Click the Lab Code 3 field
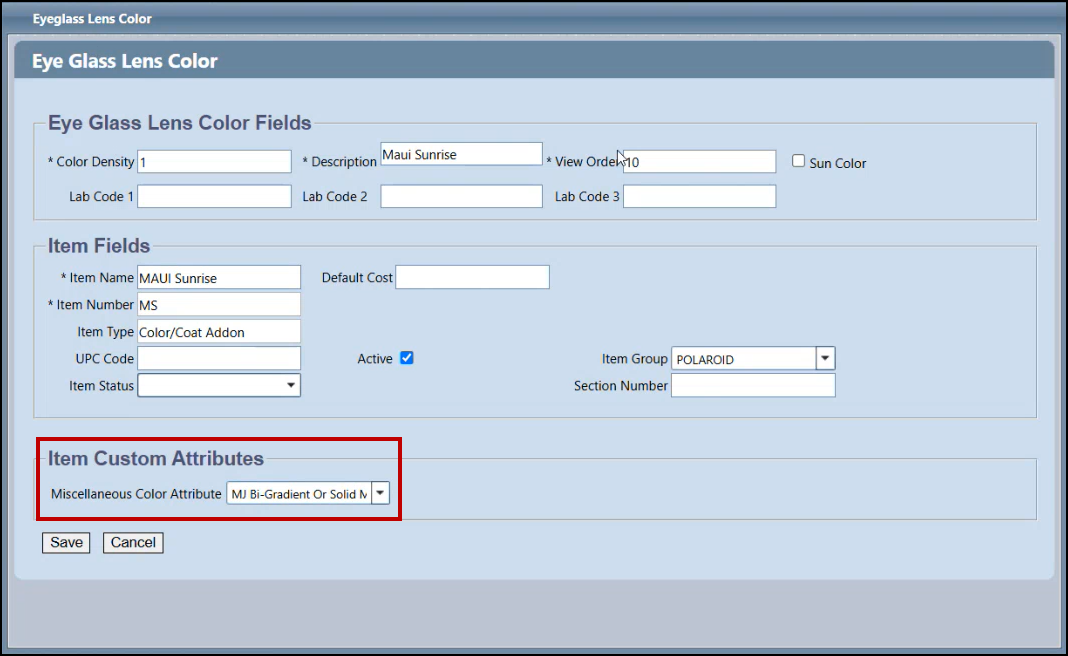Image resolution: width=1068 pixels, height=656 pixels. tap(699, 196)
